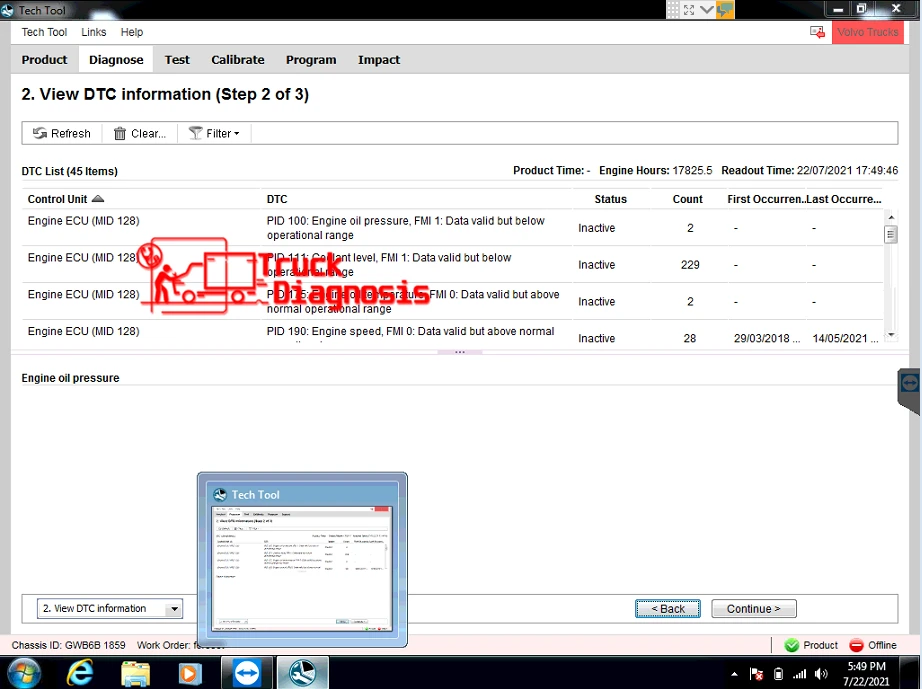Screen dimensions: 922x689
Task: Open the Impact tab
Action: click(379, 60)
